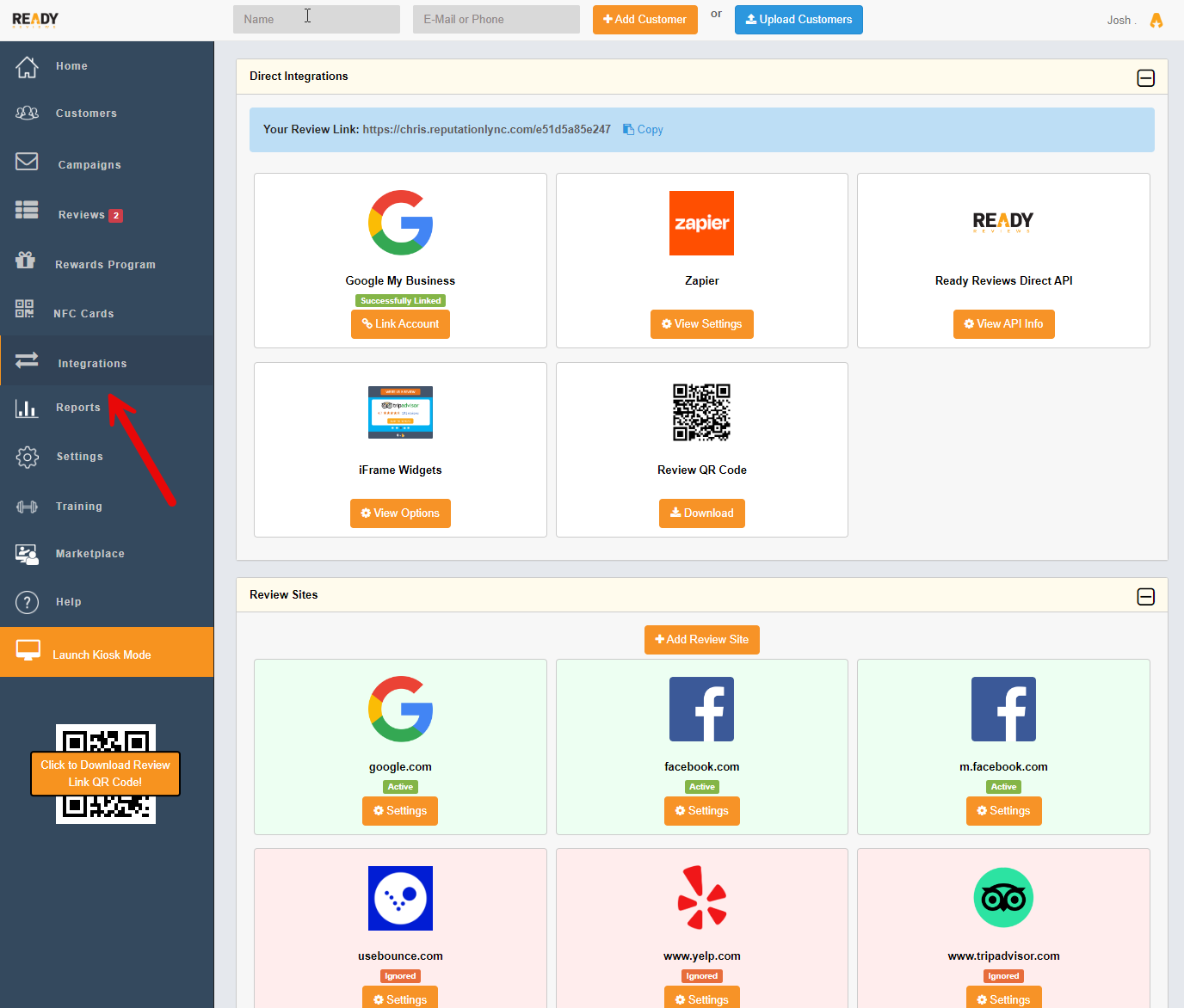The height and width of the screenshot is (1008, 1184).
Task: Click the Reports bar chart icon
Action: [x=27, y=408]
